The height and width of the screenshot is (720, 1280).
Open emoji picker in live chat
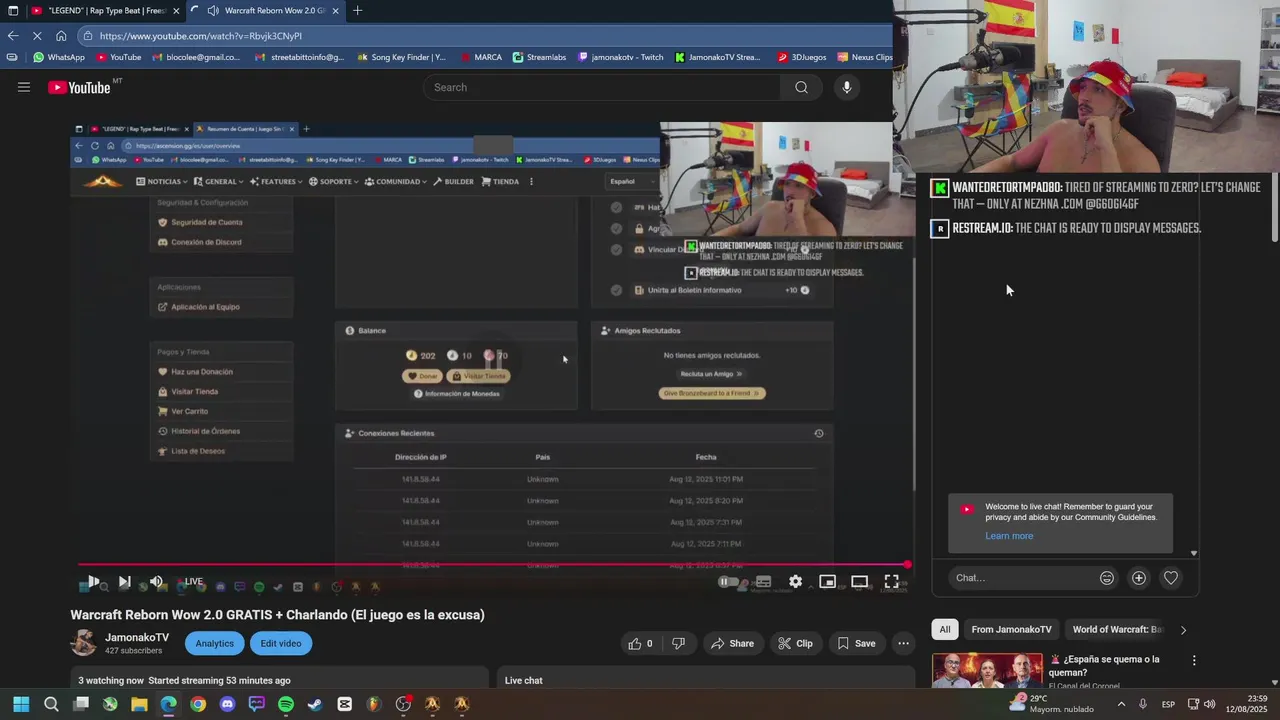1107,578
